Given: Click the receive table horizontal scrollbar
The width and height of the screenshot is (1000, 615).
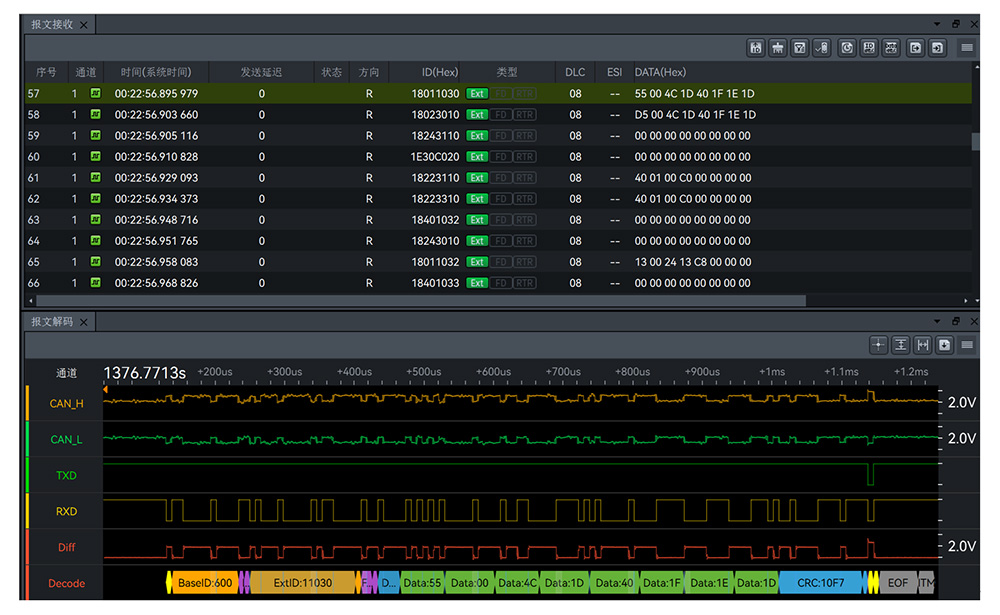Looking at the screenshot, I should 421,300.
